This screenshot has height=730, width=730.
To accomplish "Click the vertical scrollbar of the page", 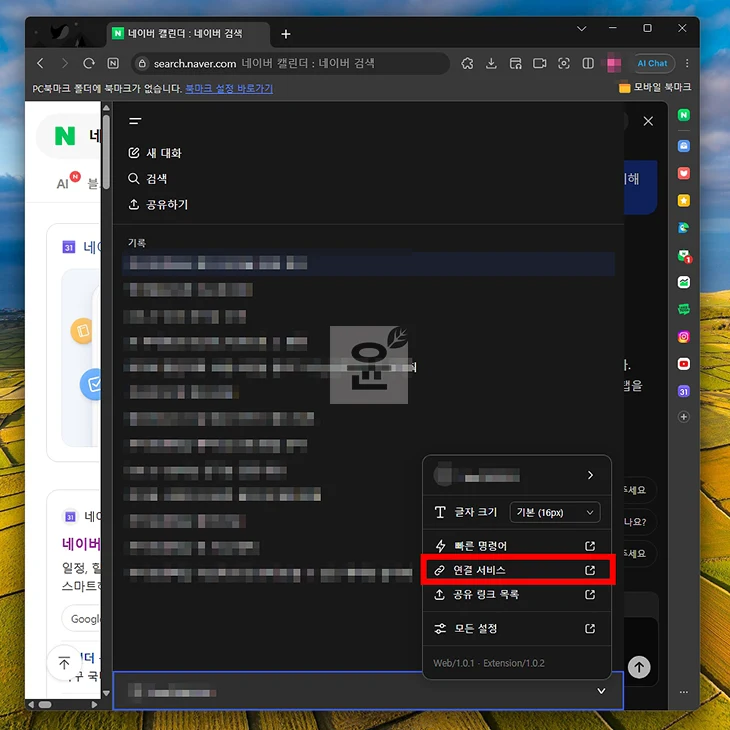I will 106,153.
